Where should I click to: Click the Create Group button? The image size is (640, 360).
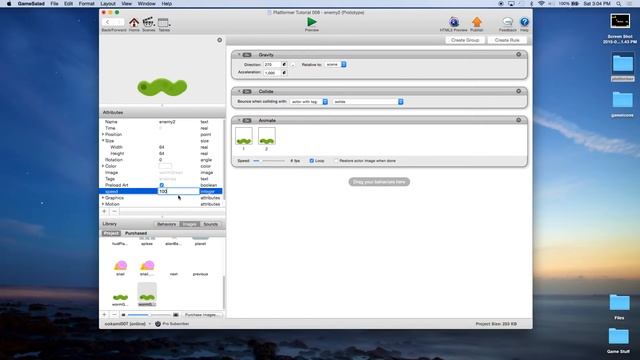click(x=465, y=40)
